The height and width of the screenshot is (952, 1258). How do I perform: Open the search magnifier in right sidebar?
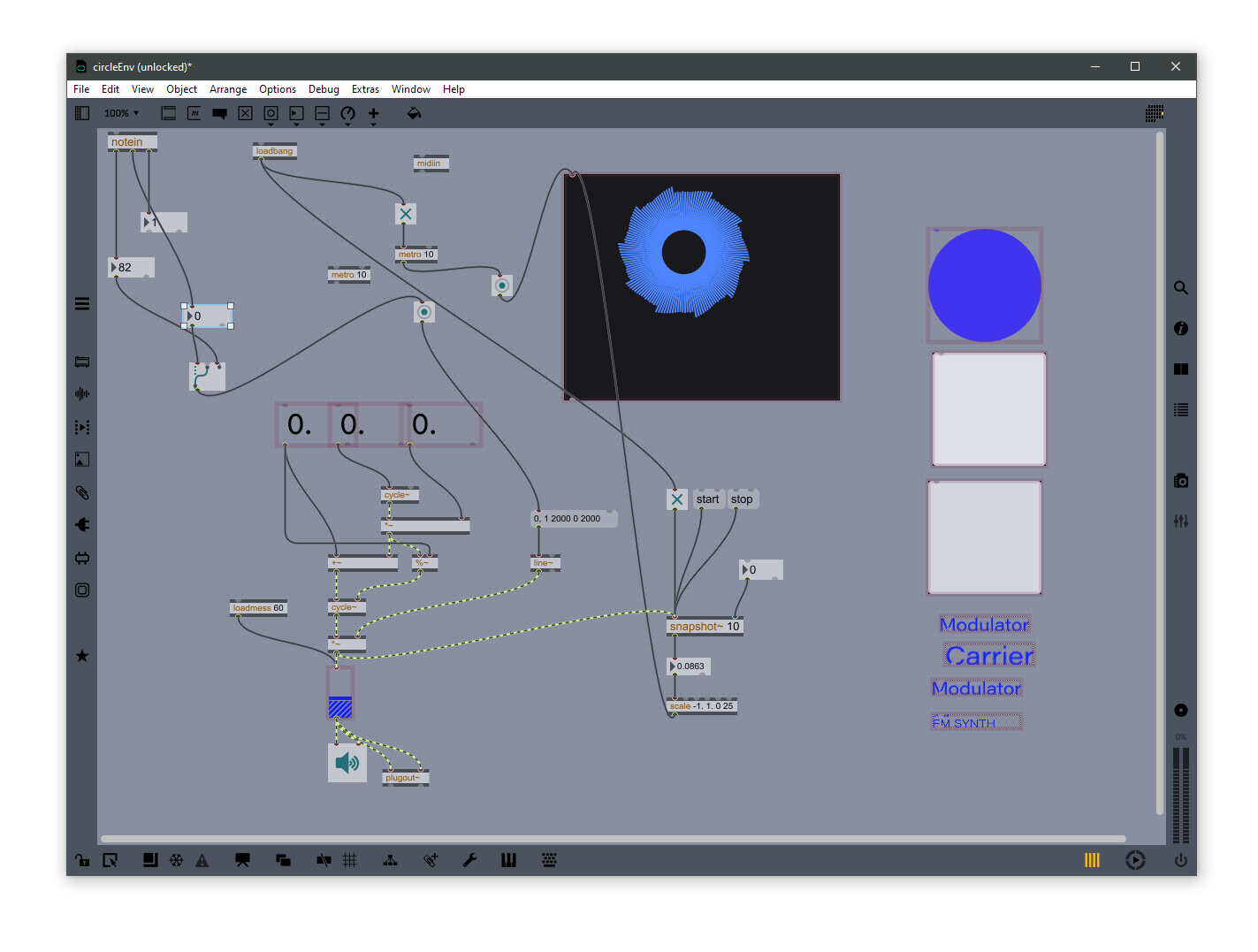point(1180,288)
